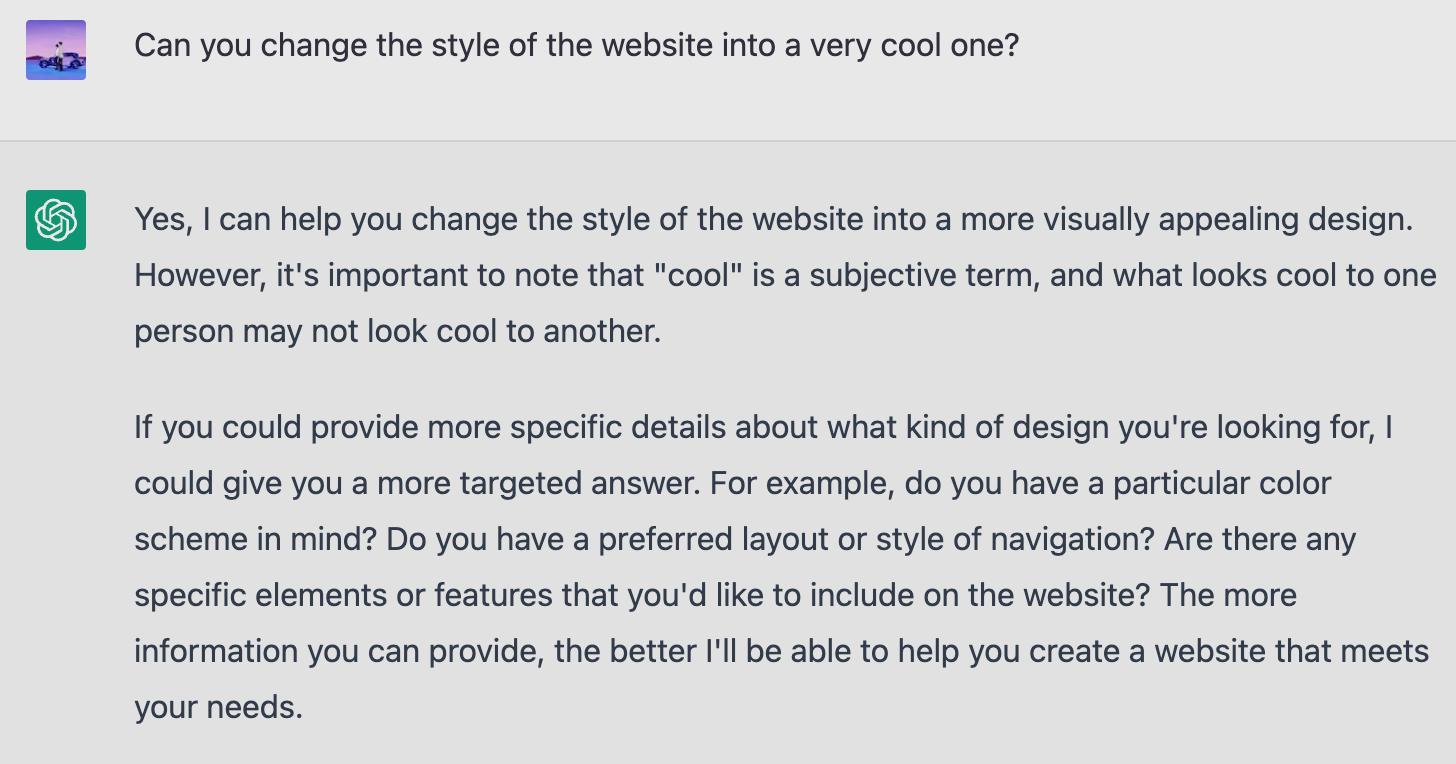
Task: Click the green ChatGPT logo icon
Action: [x=56, y=219]
